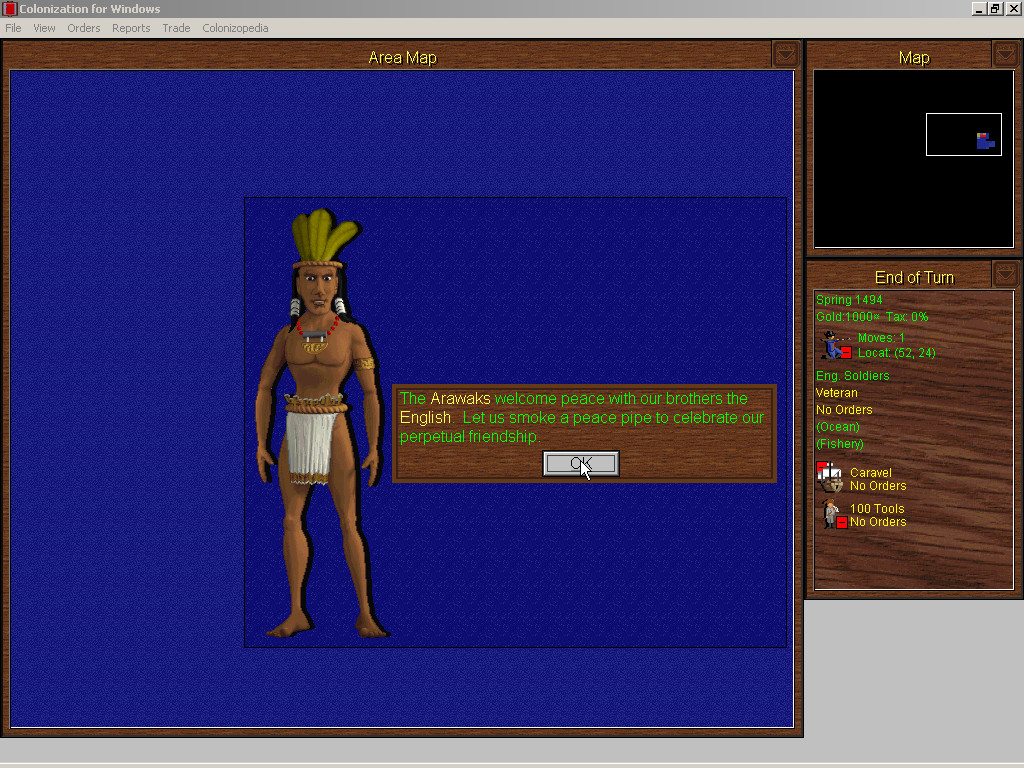Click the 'Moves: 1' text

pos(881,338)
